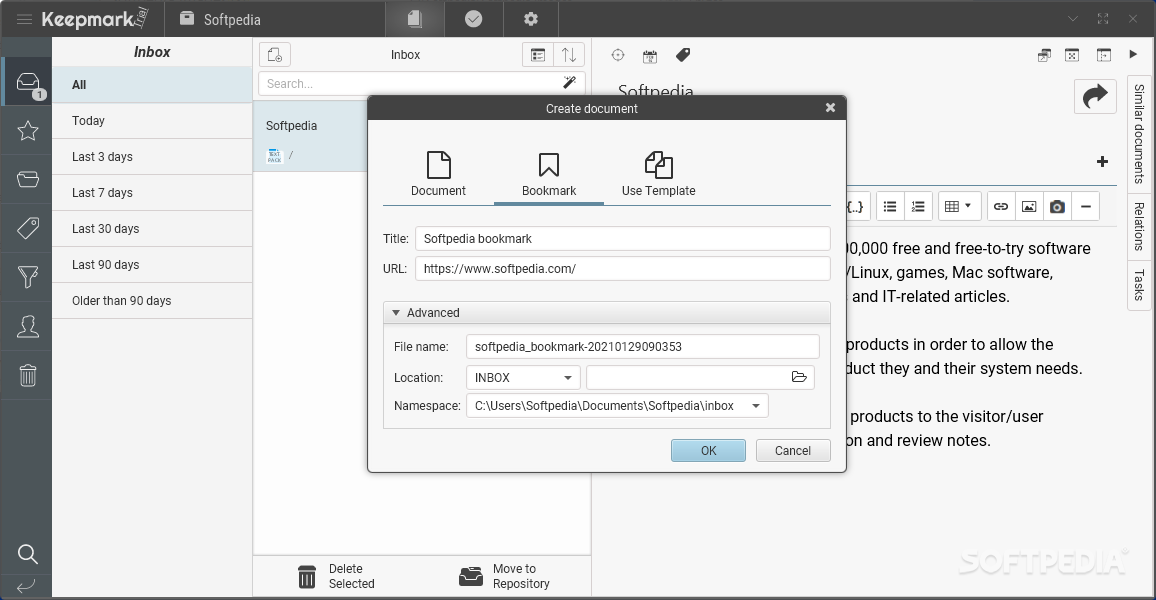Open the Tags sidebar icon
Viewport: 1156px width, 600px height.
(x=28, y=228)
